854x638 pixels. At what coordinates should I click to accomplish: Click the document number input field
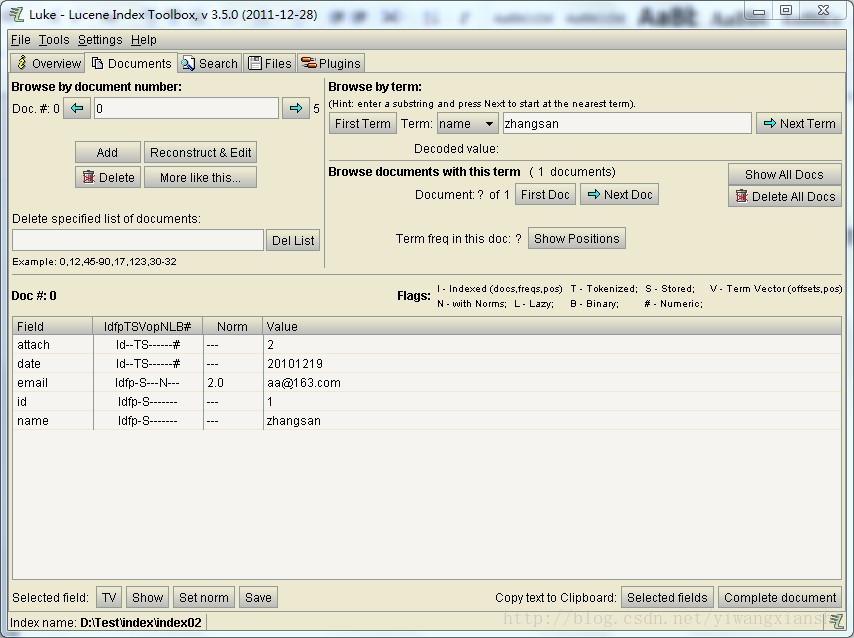[x=186, y=108]
